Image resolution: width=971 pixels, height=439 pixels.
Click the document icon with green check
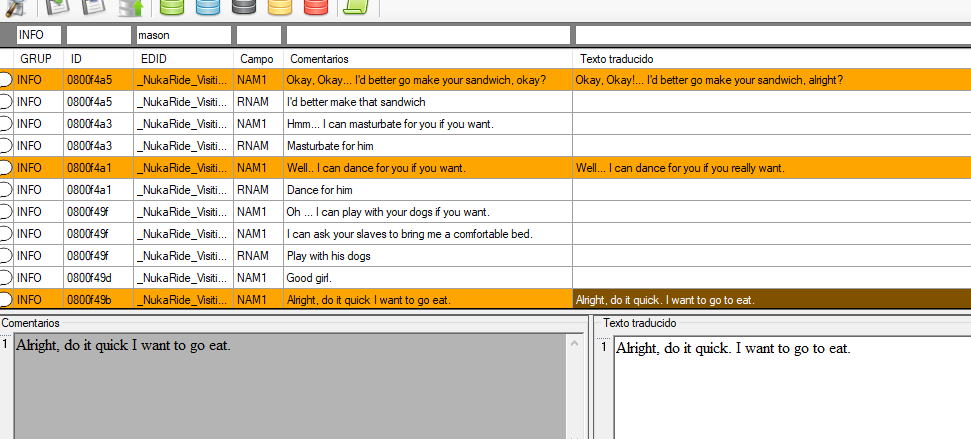tap(58, 7)
